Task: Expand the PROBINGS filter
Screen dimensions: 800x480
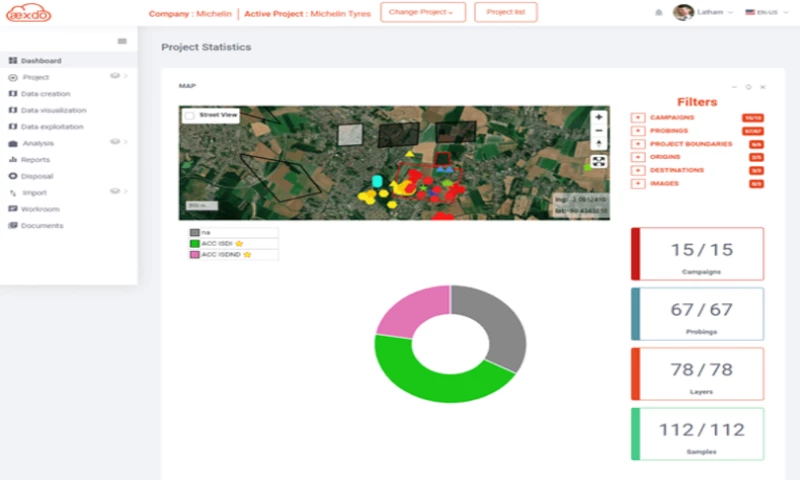Action: click(x=638, y=131)
